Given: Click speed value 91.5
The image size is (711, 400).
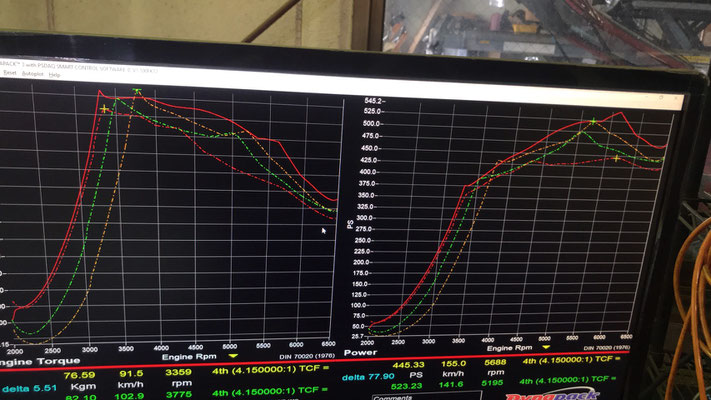Looking at the screenshot, I should coord(131,374).
